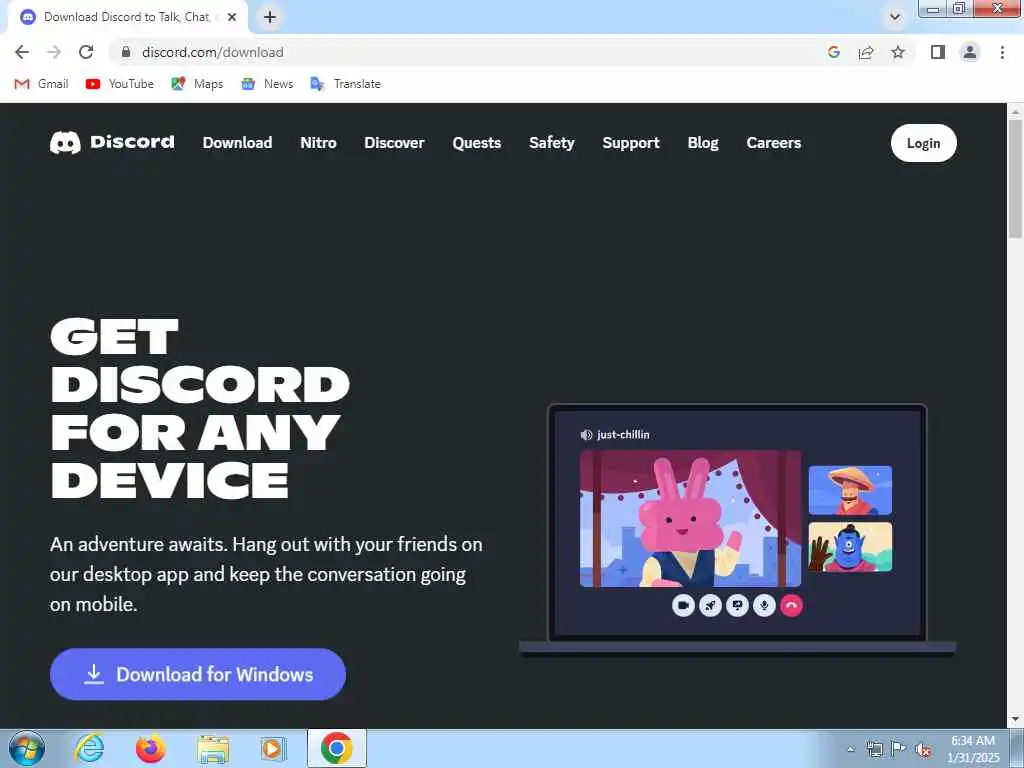The height and width of the screenshot is (768, 1024).
Task: Select Blog in Discord navigation
Action: 703,142
